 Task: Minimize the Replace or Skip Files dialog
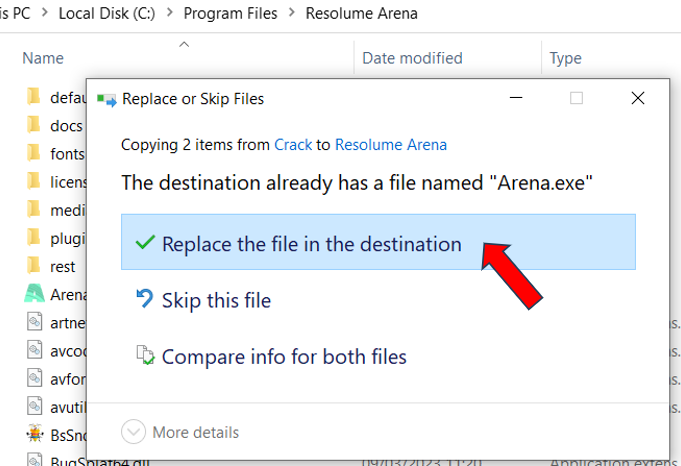[516, 98]
